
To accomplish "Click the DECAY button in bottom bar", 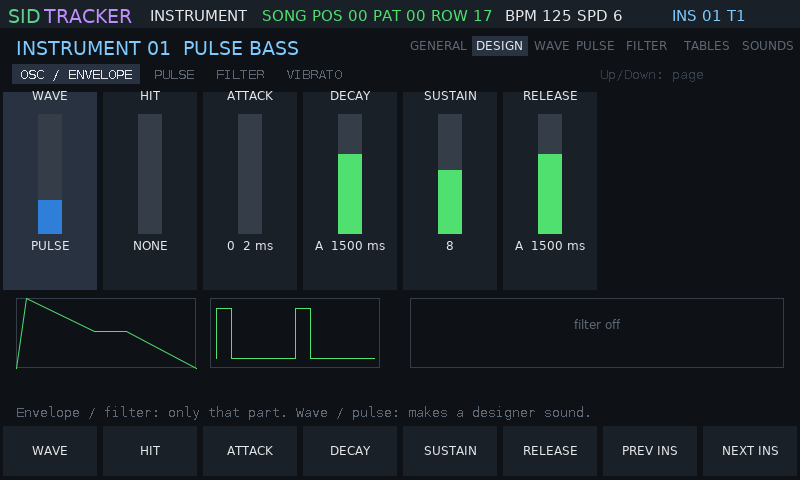I will (350, 451).
